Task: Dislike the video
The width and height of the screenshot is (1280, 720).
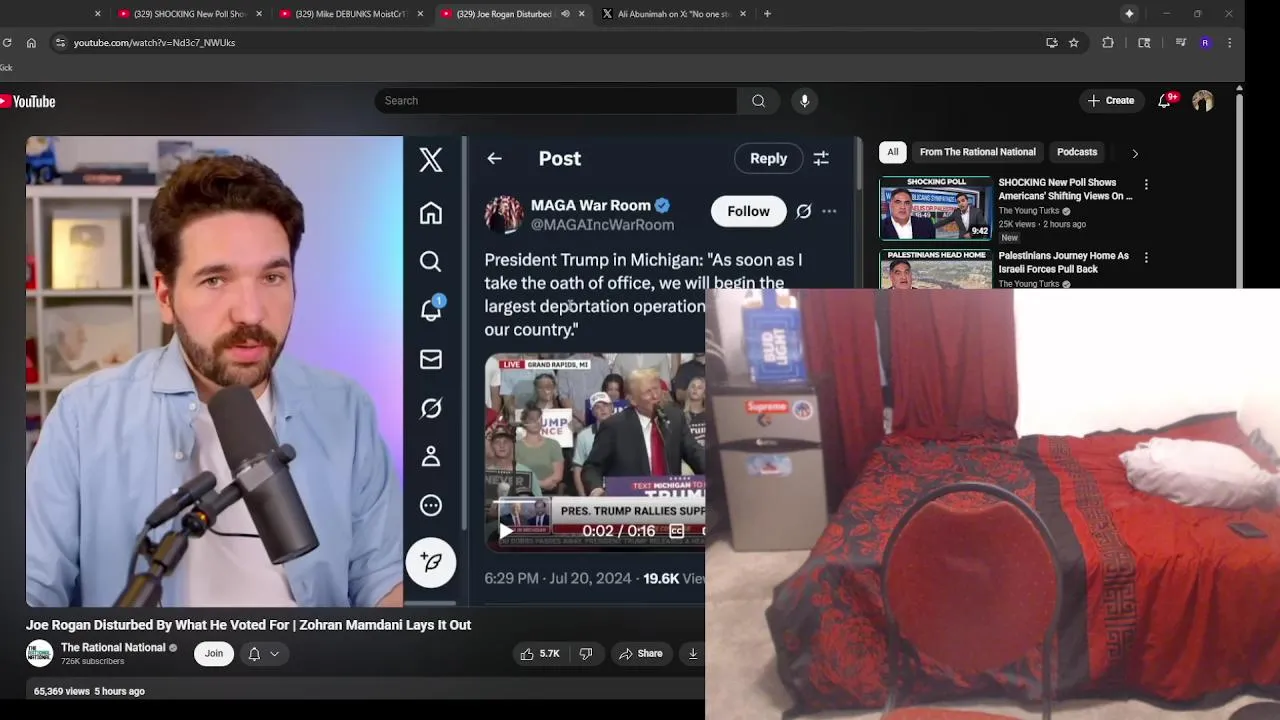Action: click(x=586, y=654)
